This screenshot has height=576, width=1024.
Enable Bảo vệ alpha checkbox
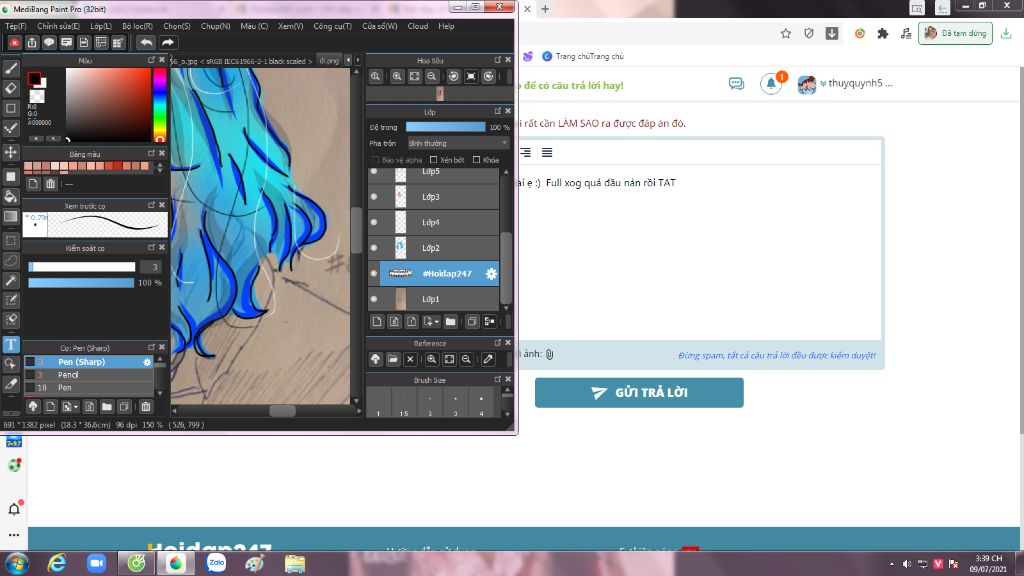375,160
